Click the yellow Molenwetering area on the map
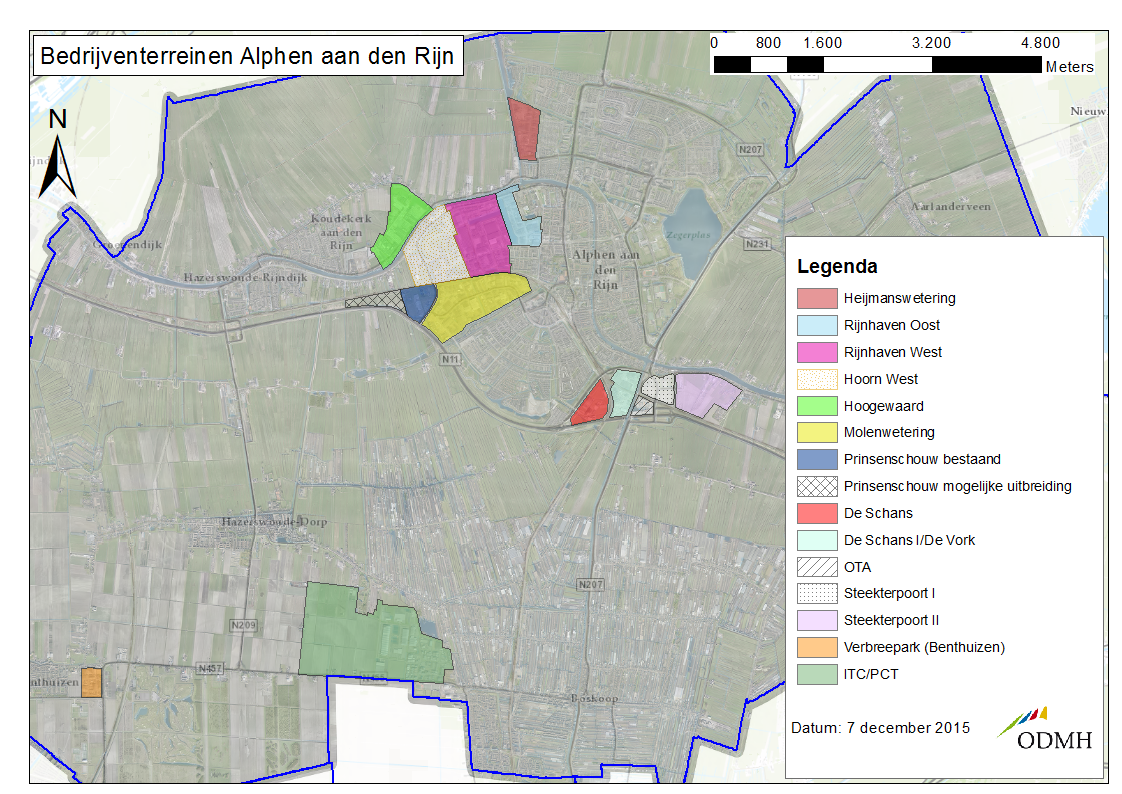1122x794 pixels. tap(470, 303)
